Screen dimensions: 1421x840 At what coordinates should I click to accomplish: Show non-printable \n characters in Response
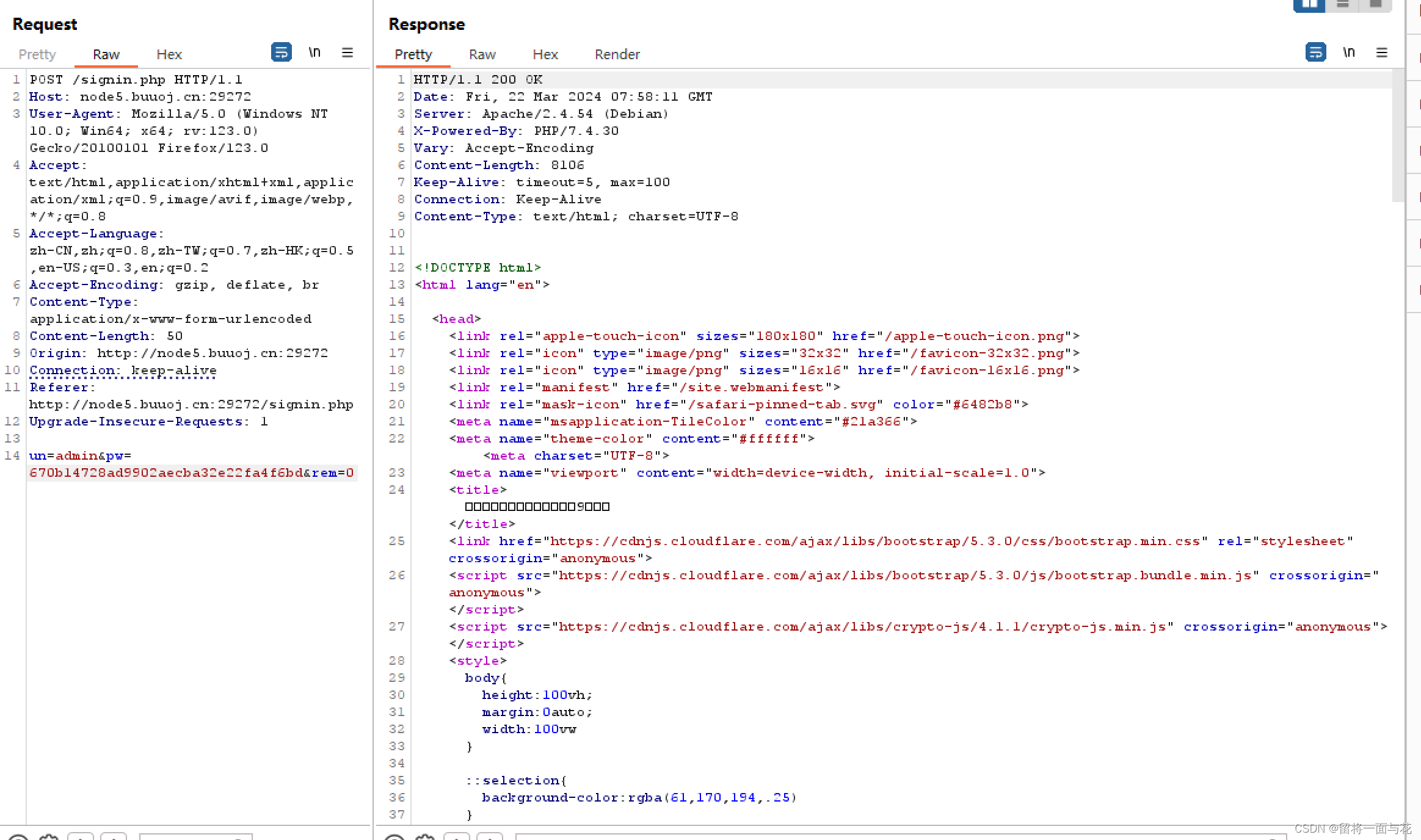(1349, 52)
